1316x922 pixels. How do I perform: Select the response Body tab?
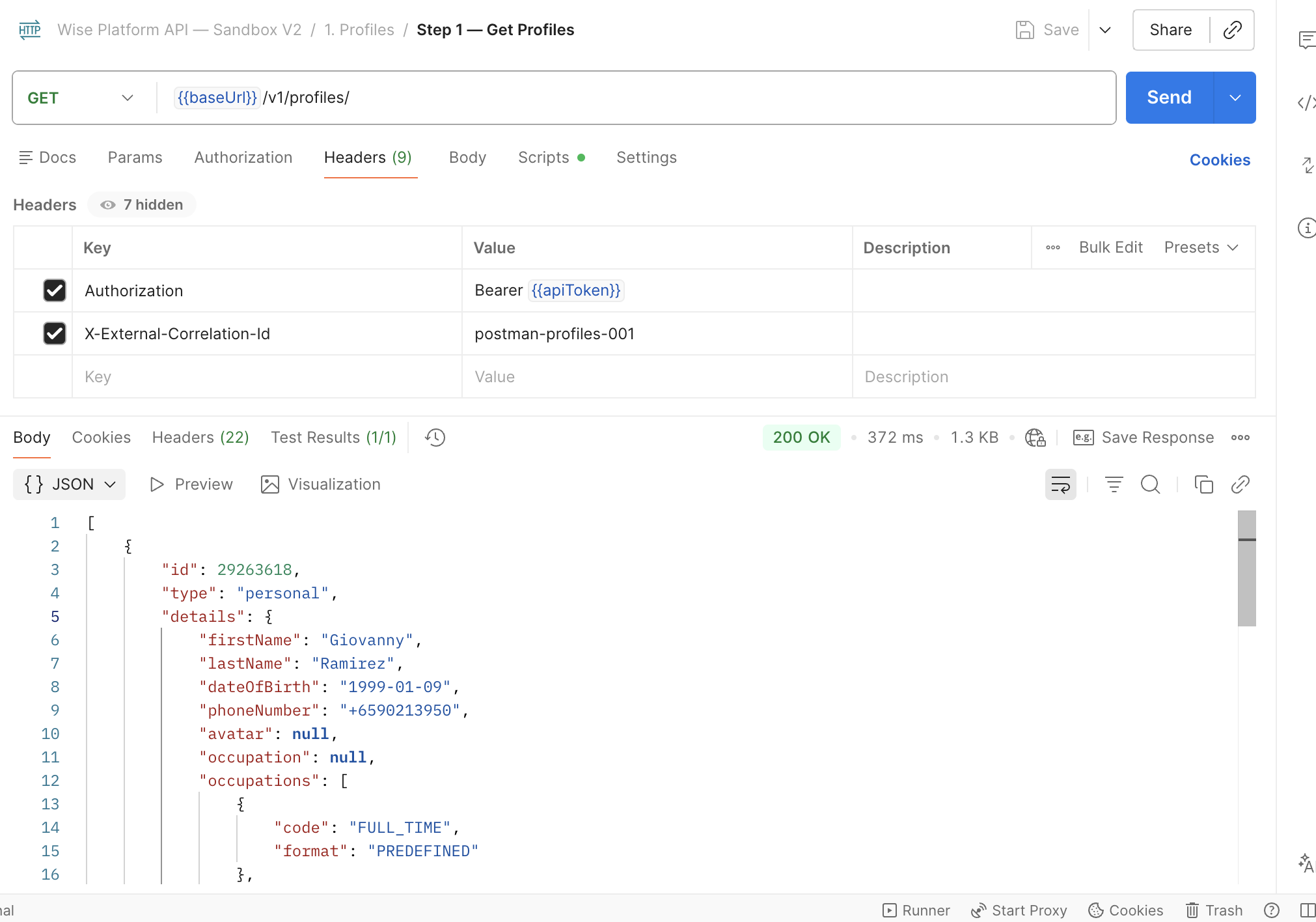(32, 438)
